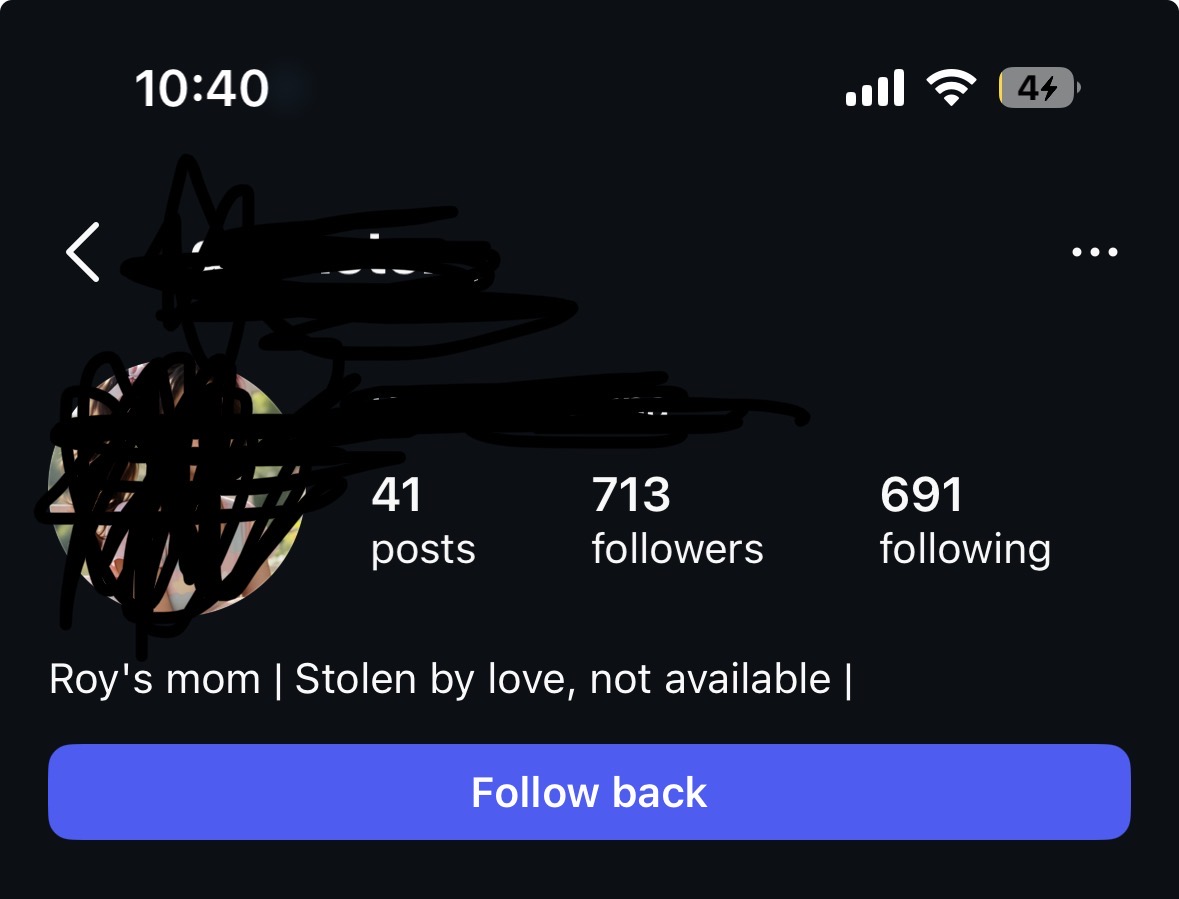Tap the number 691 above following
This screenshot has width=1179, height=899.
coord(921,495)
